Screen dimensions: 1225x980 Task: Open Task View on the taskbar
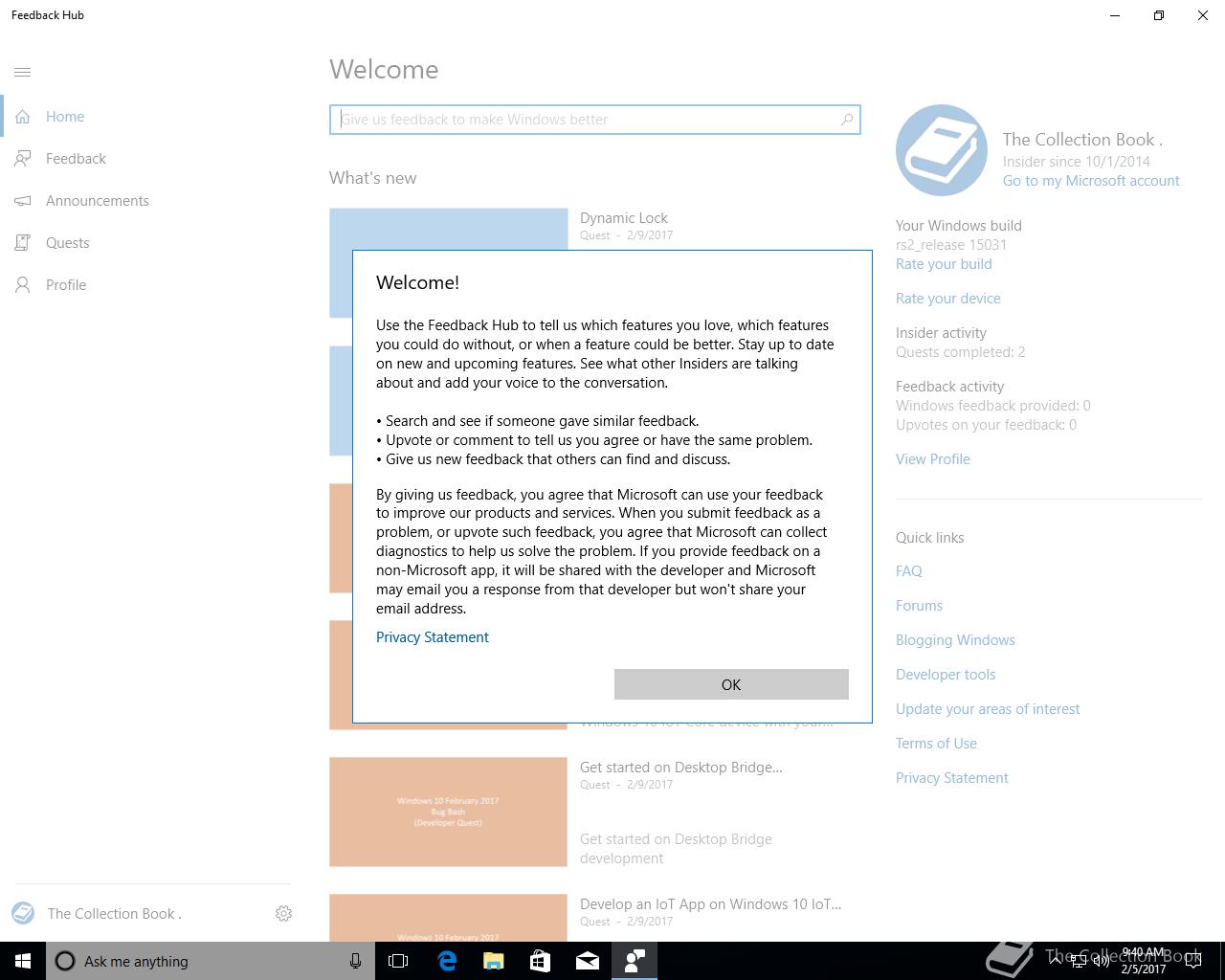point(398,961)
